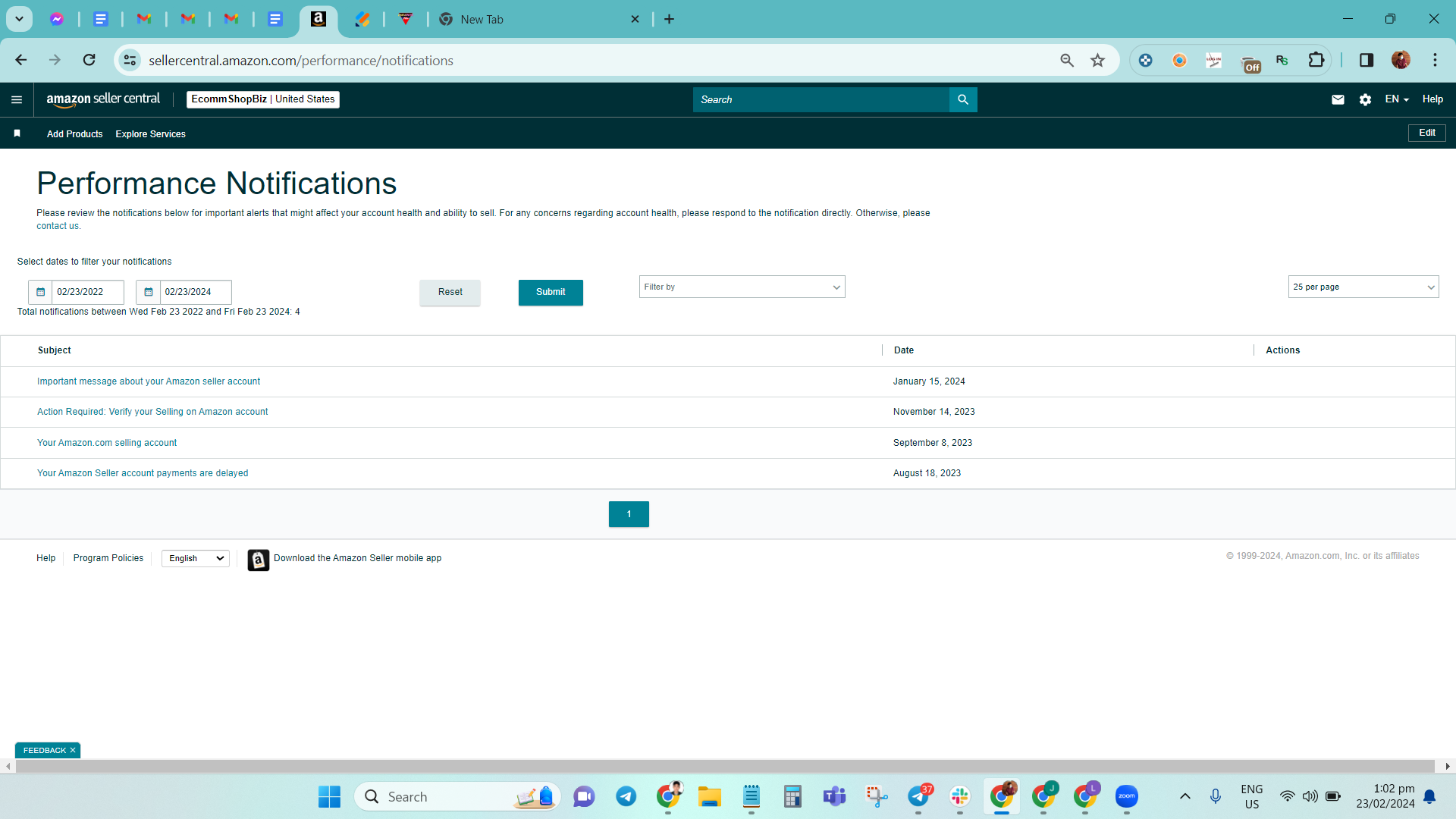Open Program Policies footer link

[108, 558]
